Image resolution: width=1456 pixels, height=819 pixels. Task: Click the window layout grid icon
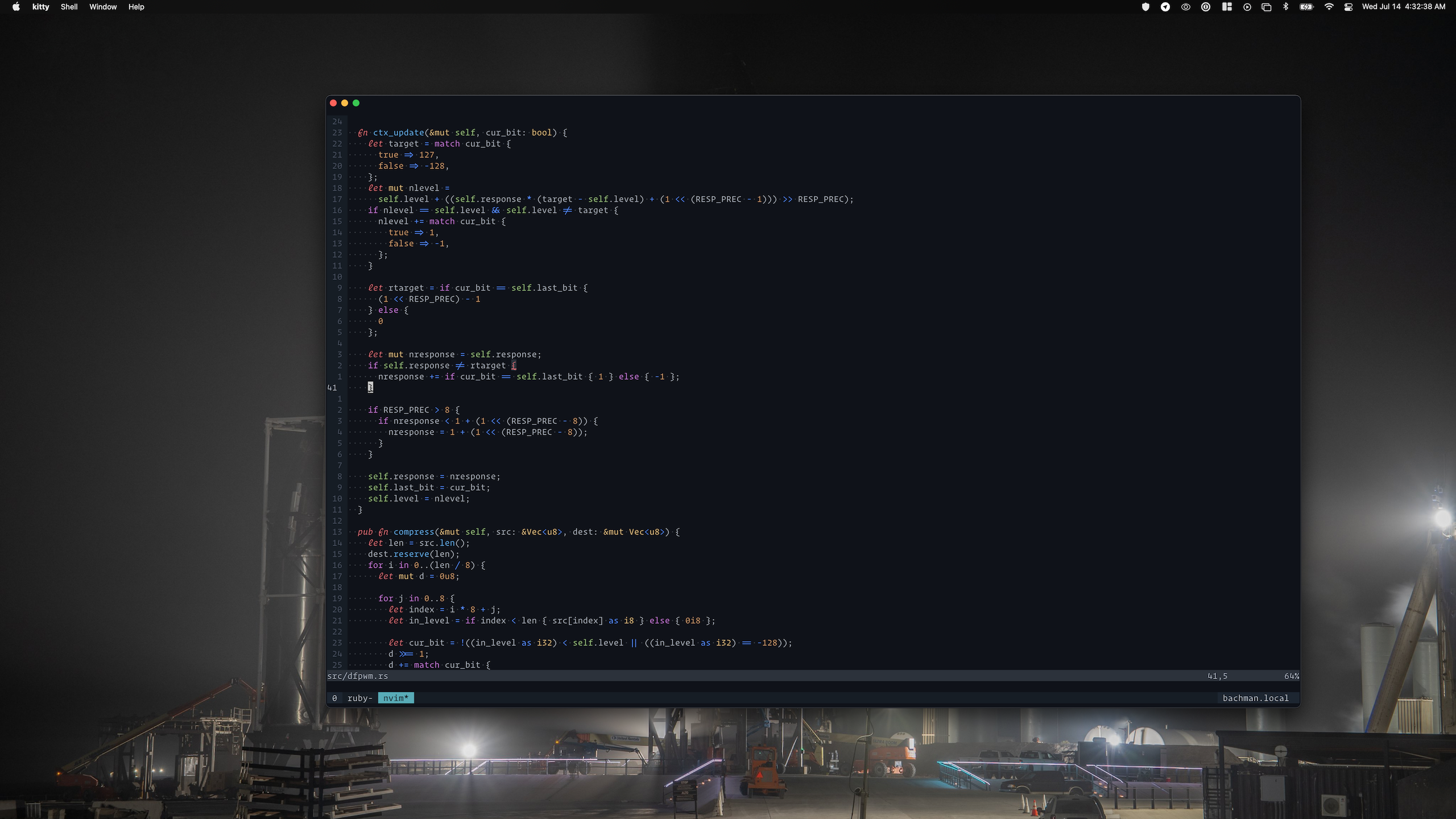point(1227,7)
